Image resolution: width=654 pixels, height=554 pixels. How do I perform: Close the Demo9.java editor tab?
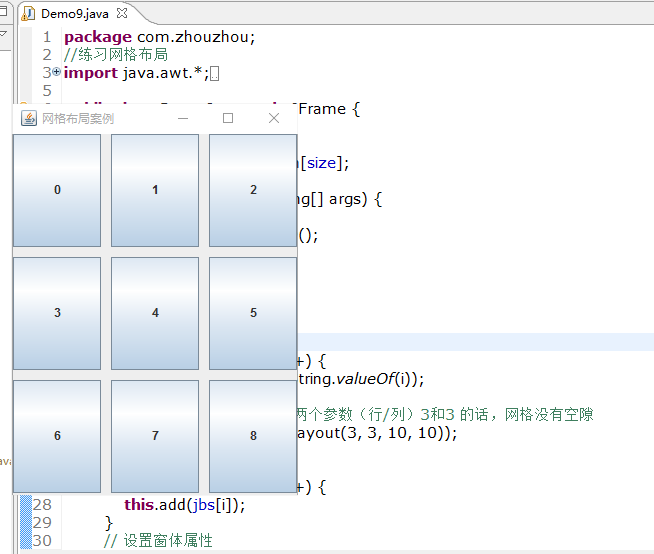[122, 13]
